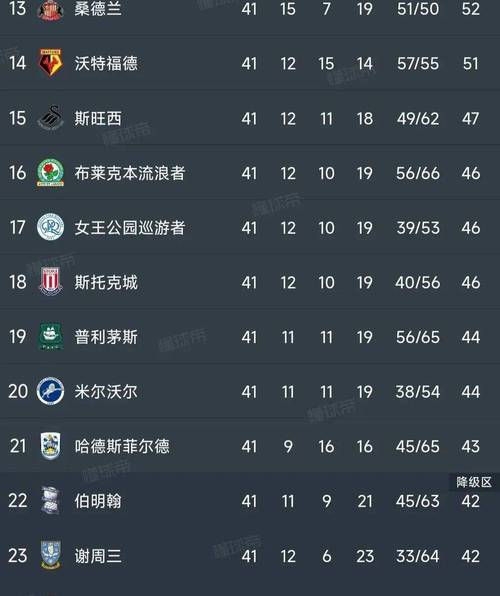
Task: Click the Stoke City striped crest
Action: point(51,282)
